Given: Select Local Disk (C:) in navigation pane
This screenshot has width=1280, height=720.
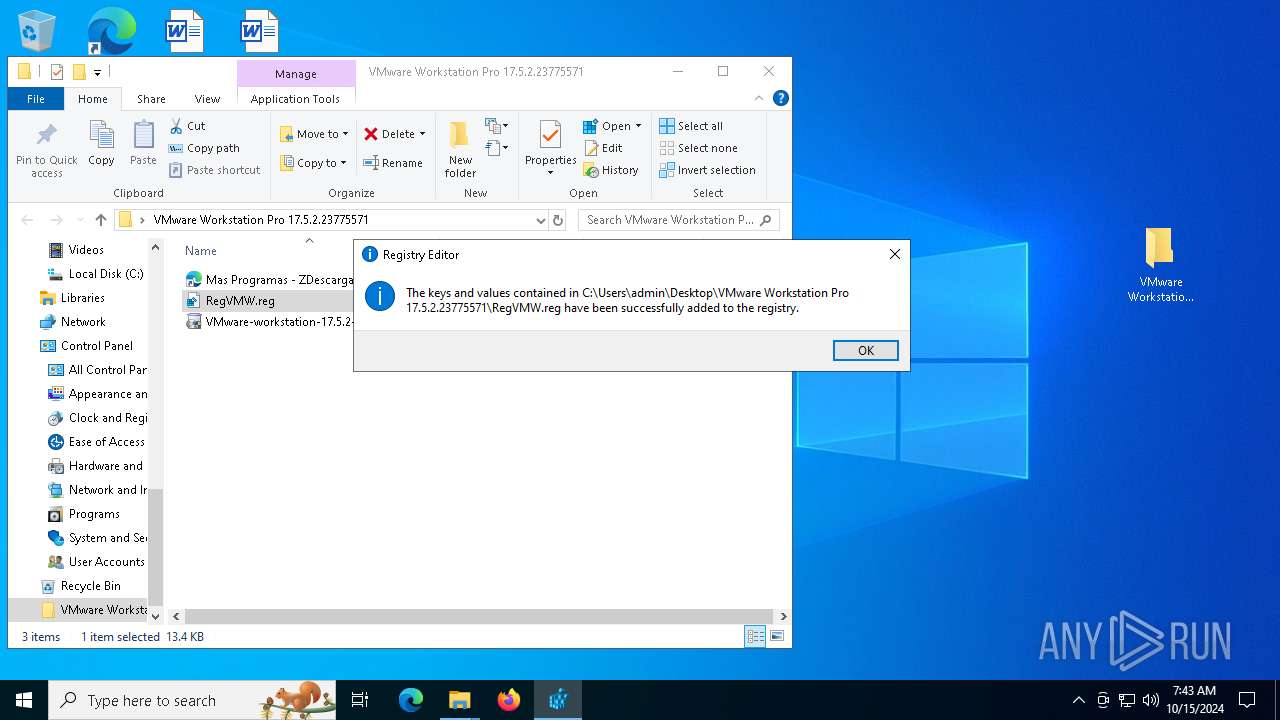Looking at the screenshot, I should [x=96, y=274].
